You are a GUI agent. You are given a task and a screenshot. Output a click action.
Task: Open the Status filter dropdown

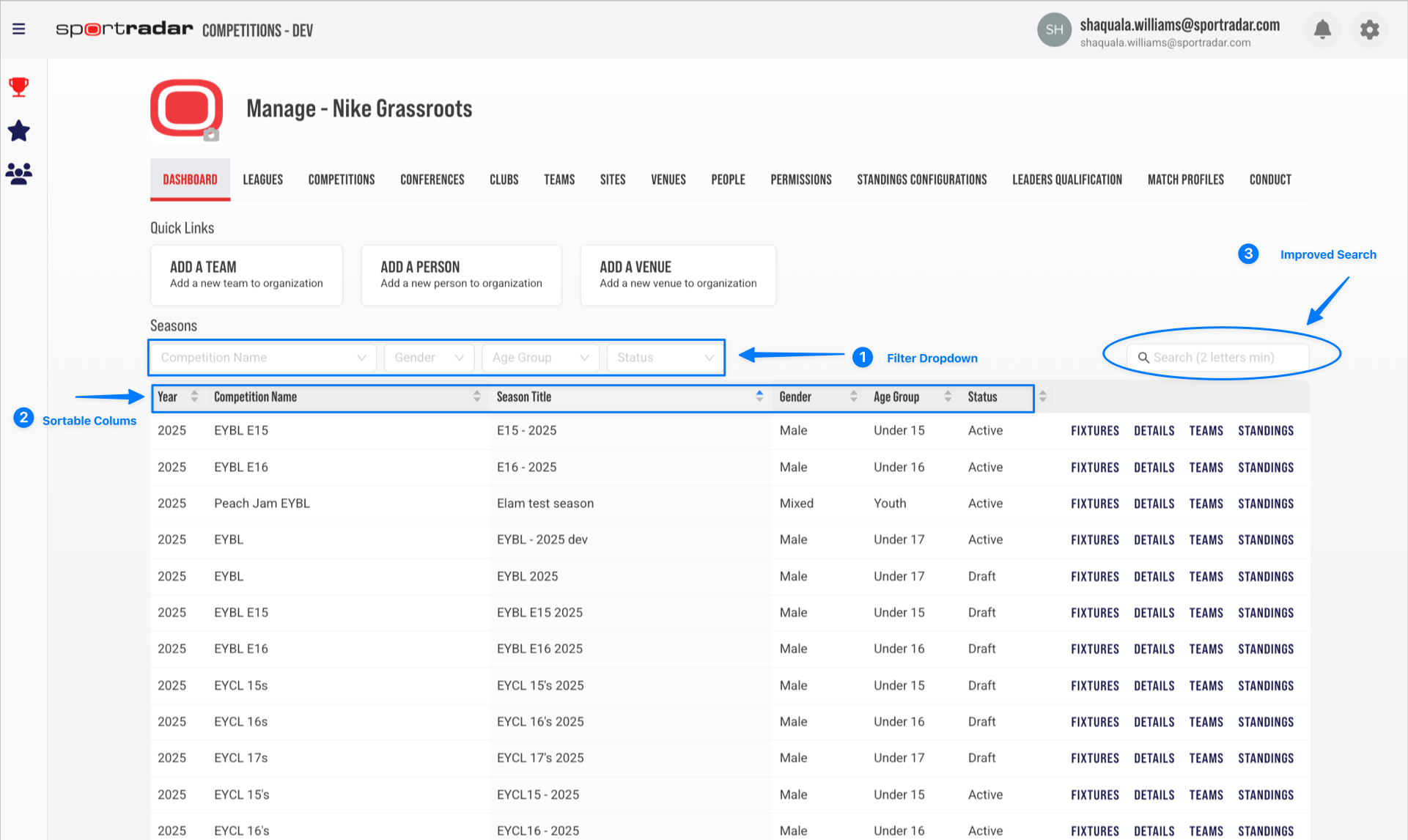tap(664, 358)
